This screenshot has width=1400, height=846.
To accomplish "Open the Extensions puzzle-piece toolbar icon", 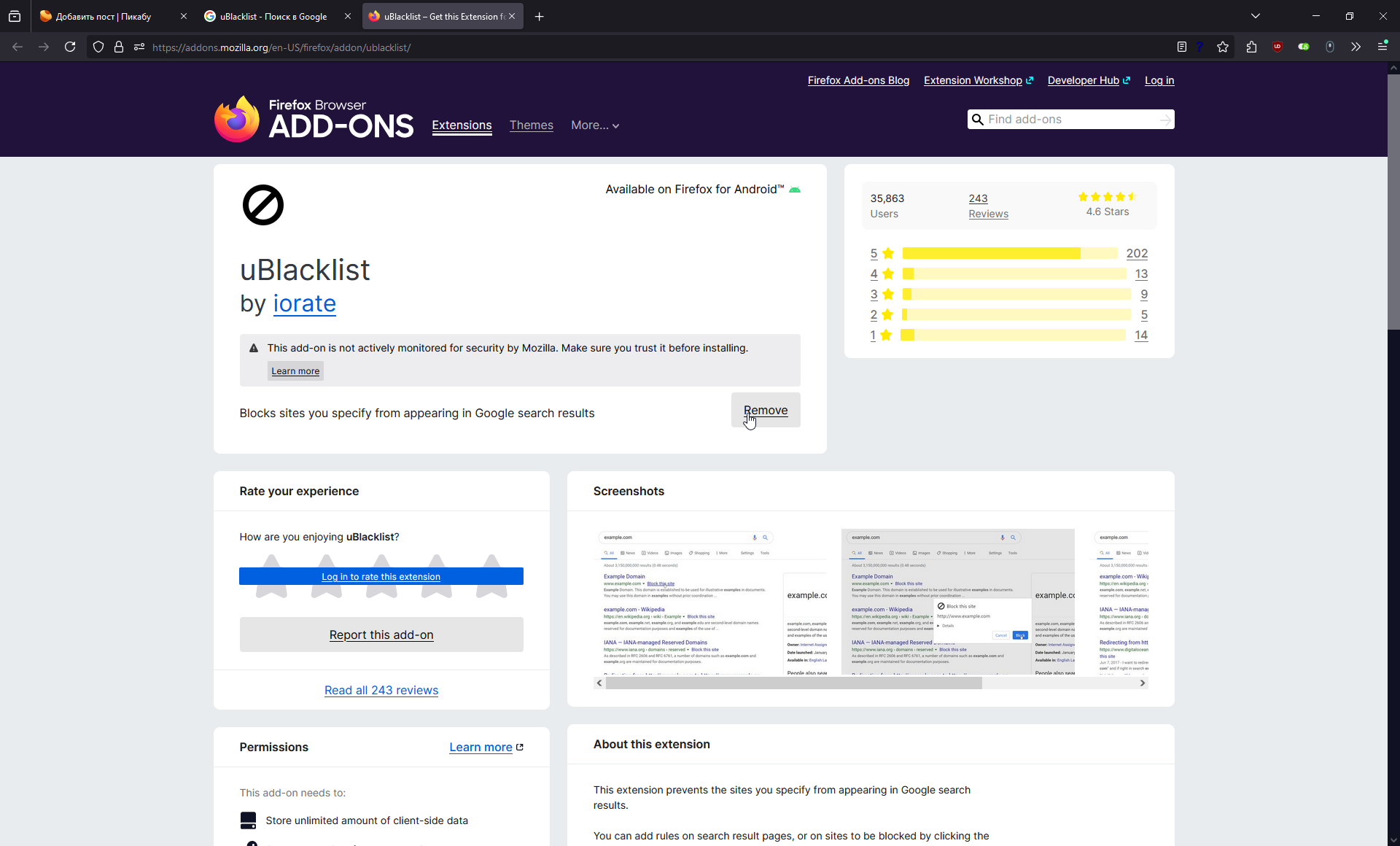I will pos(1251,47).
